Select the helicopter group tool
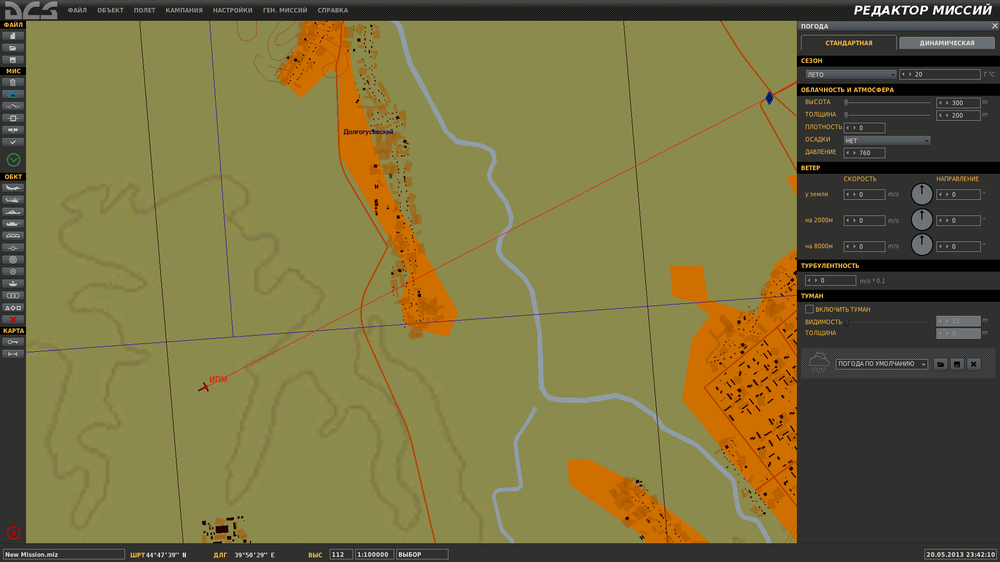 (x=13, y=200)
